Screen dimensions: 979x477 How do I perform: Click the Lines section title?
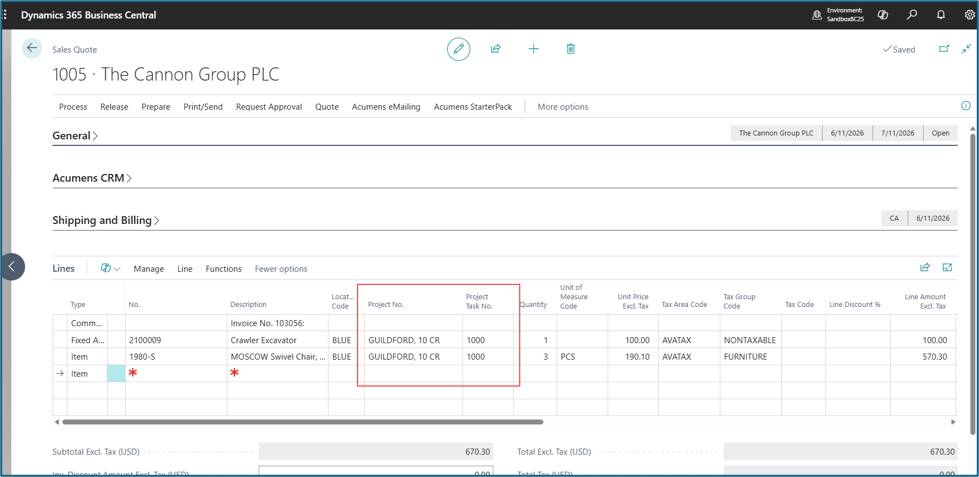point(64,268)
